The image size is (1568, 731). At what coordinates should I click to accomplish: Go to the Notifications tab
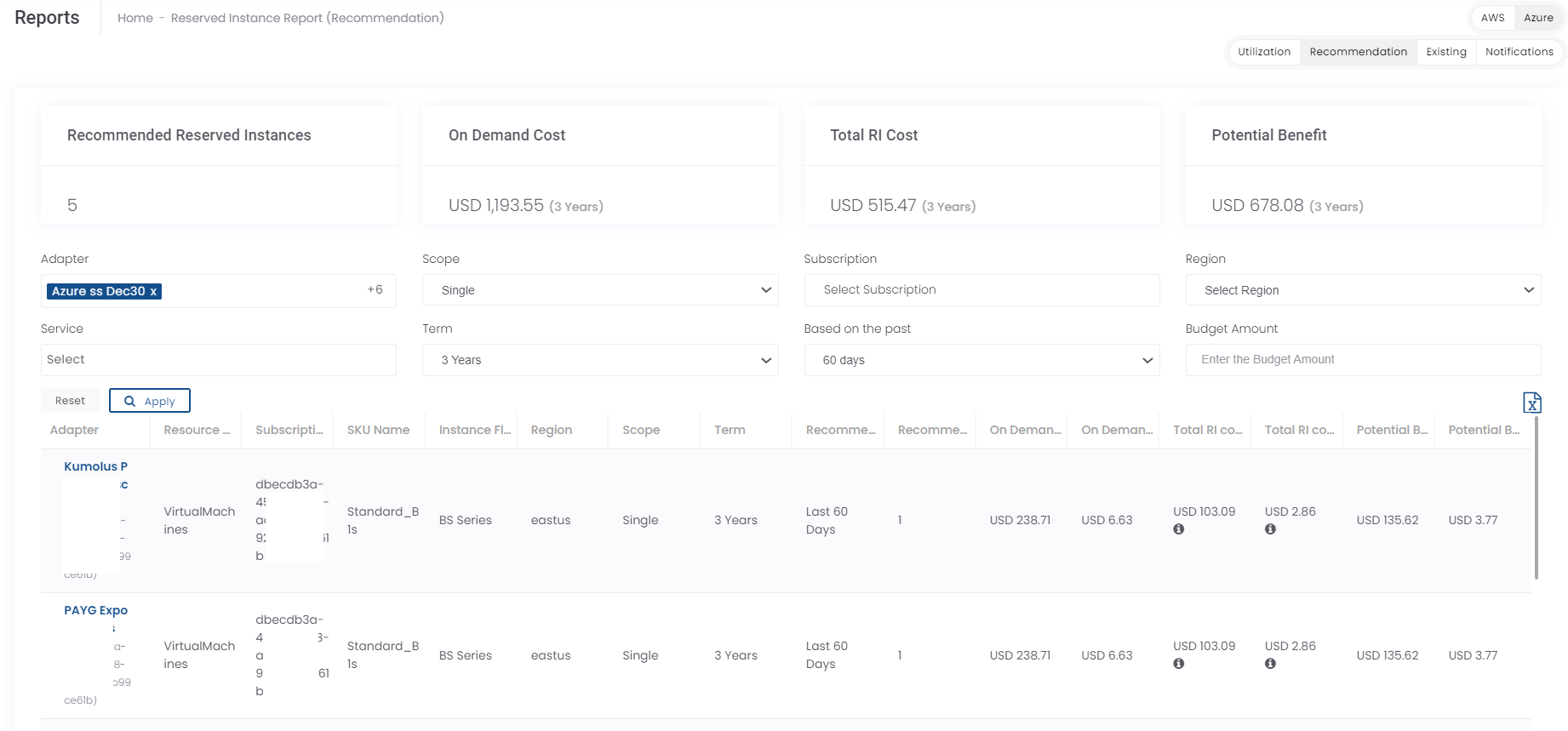1519,52
